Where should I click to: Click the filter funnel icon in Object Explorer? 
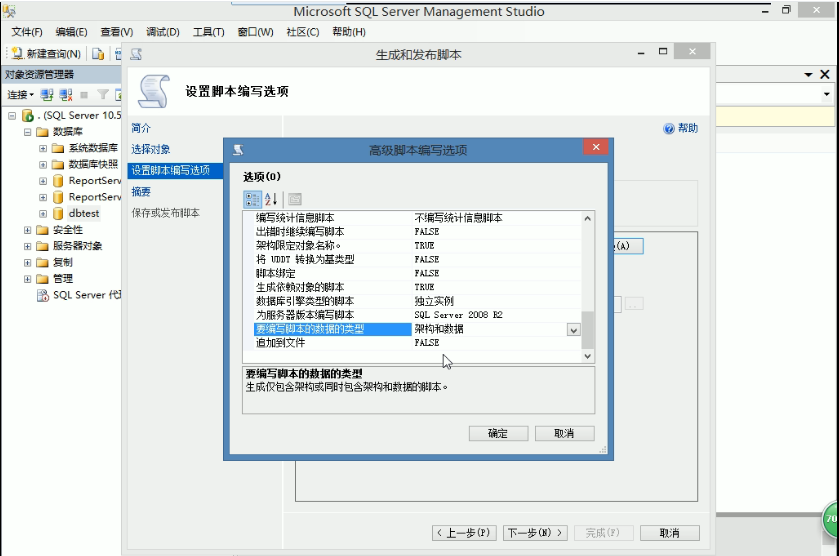pos(103,95)
